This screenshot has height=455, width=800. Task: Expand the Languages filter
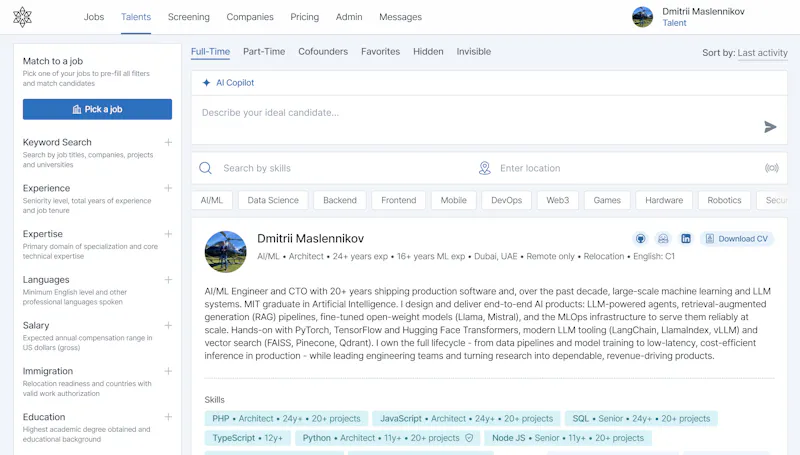tap(168, 280)
